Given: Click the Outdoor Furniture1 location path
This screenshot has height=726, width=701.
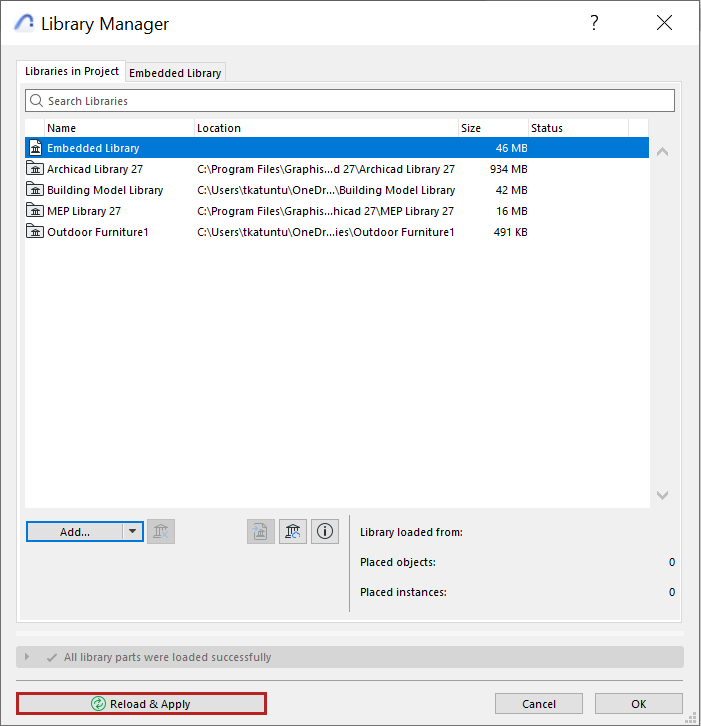Looking at the screenshot, I should click(x=325, y=232).
